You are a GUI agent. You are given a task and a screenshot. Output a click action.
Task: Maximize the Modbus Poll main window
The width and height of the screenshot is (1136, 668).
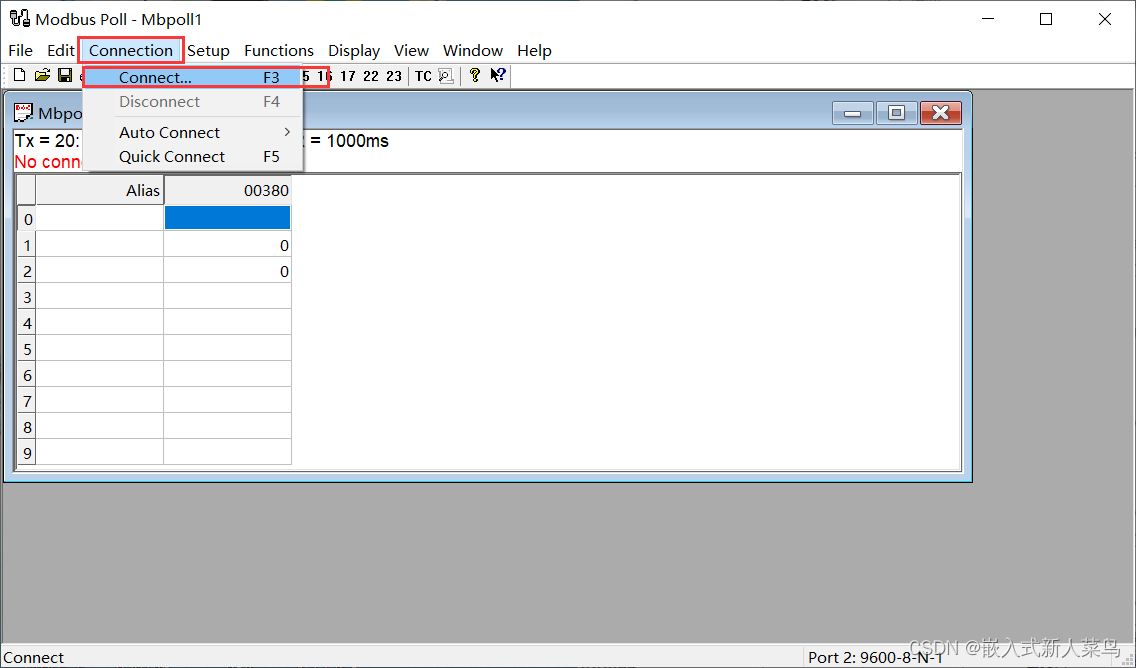(x=1046, y=19)
